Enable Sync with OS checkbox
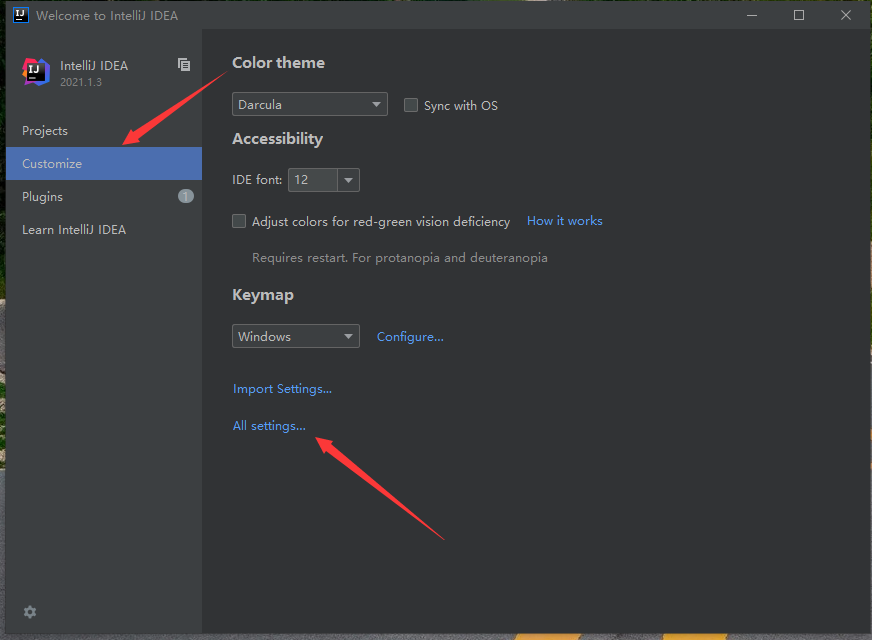 411,105
